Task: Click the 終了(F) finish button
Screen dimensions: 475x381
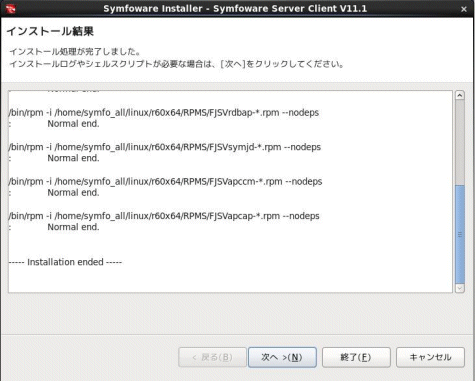Action: [356, 357]
